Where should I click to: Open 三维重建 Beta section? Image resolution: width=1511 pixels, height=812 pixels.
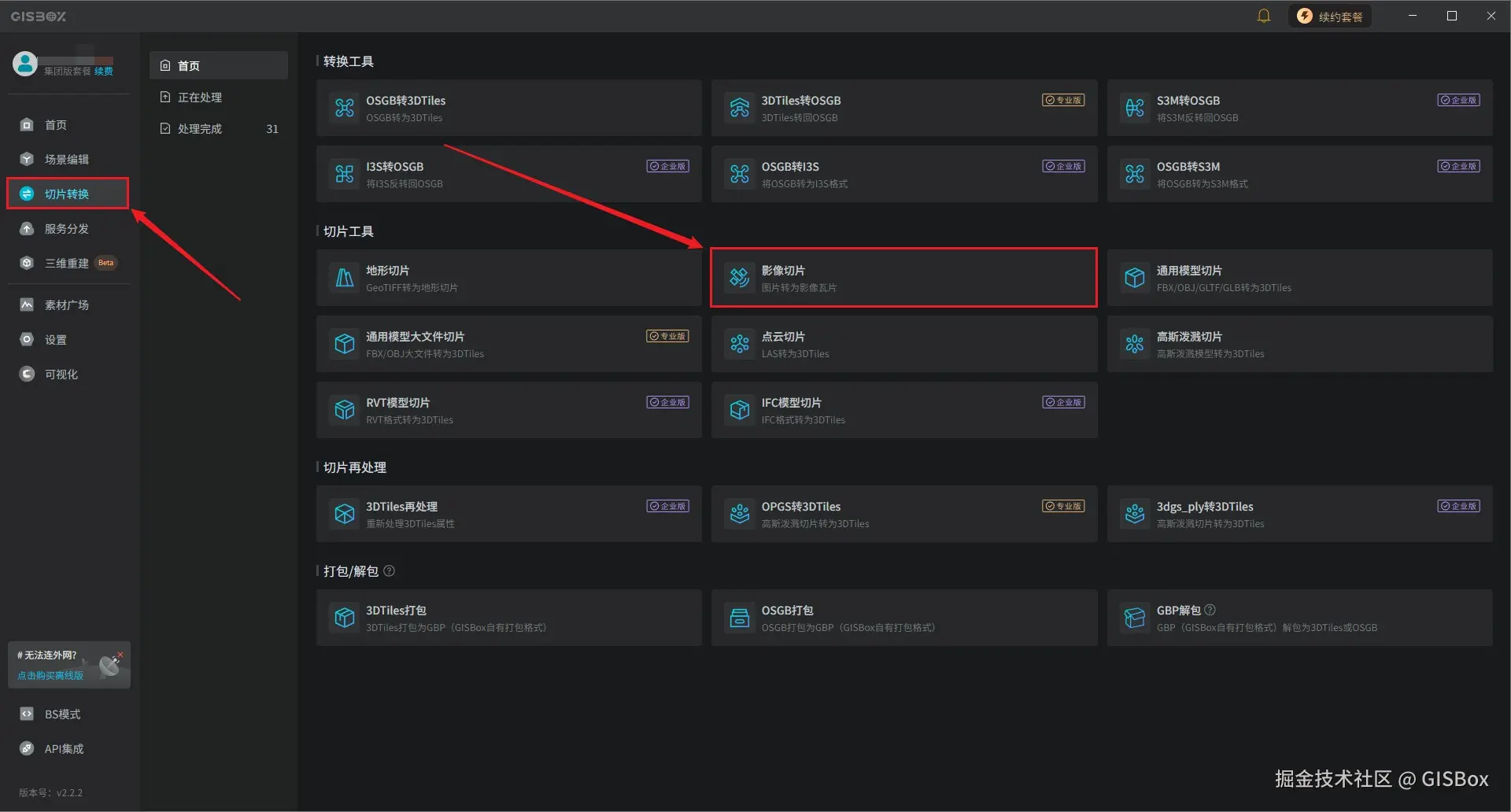click(68, 263)
